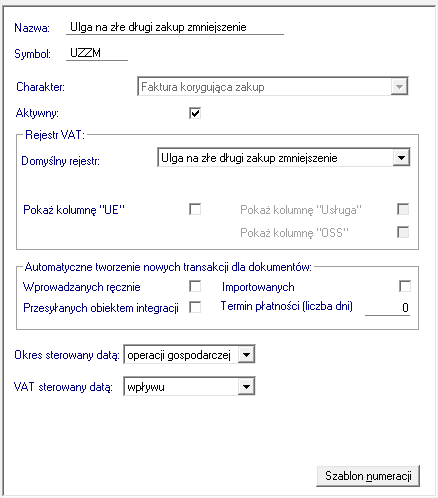Enable Pokaż kolumnę "UE" checkbox
Viewport: 438px width, 498px height.
195,209
